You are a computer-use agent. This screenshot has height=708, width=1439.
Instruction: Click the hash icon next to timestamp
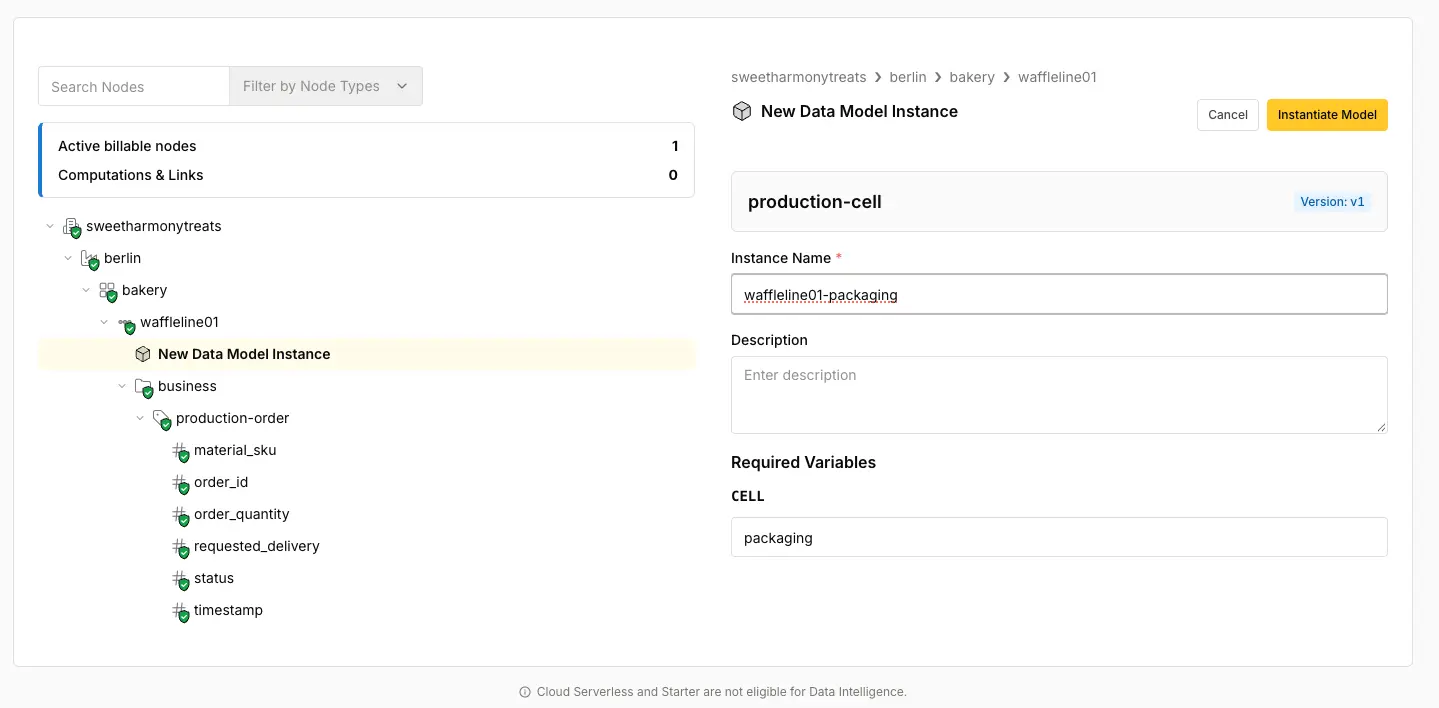pyautogui.click(x=179, y=611)
